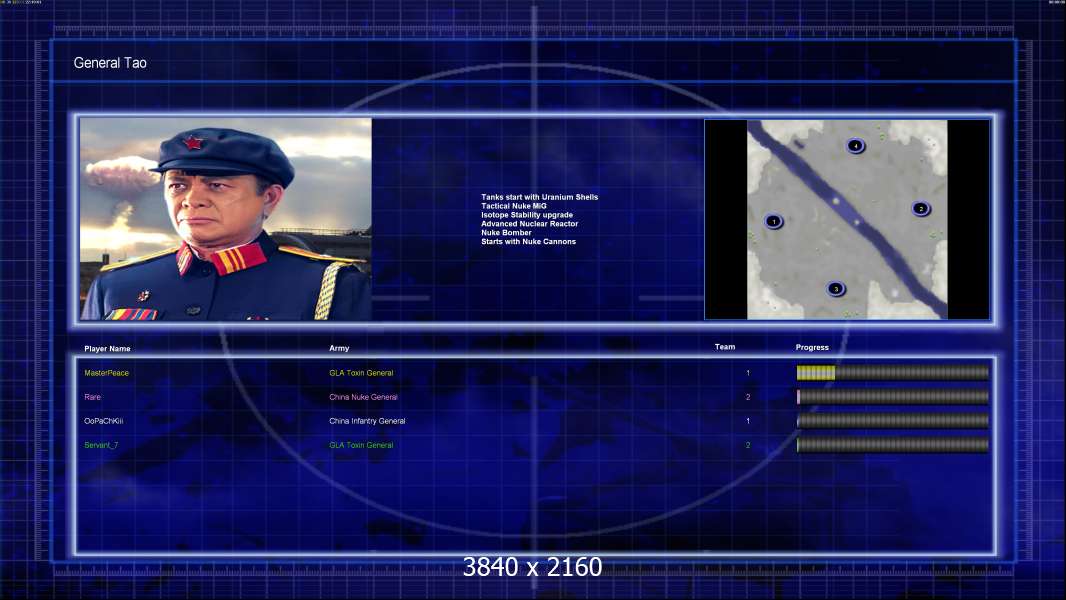This screenshot has height=600, width=1066.
Task: Select player name MasterPeace
Action: point(106,373)
